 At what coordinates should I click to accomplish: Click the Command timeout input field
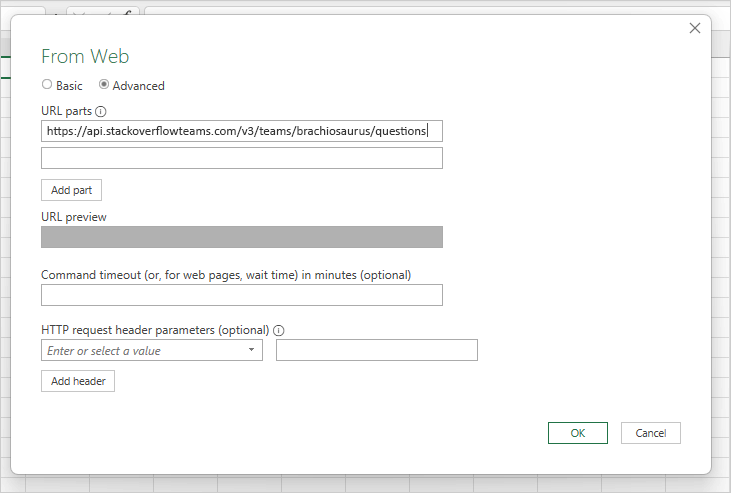point(241,295)
